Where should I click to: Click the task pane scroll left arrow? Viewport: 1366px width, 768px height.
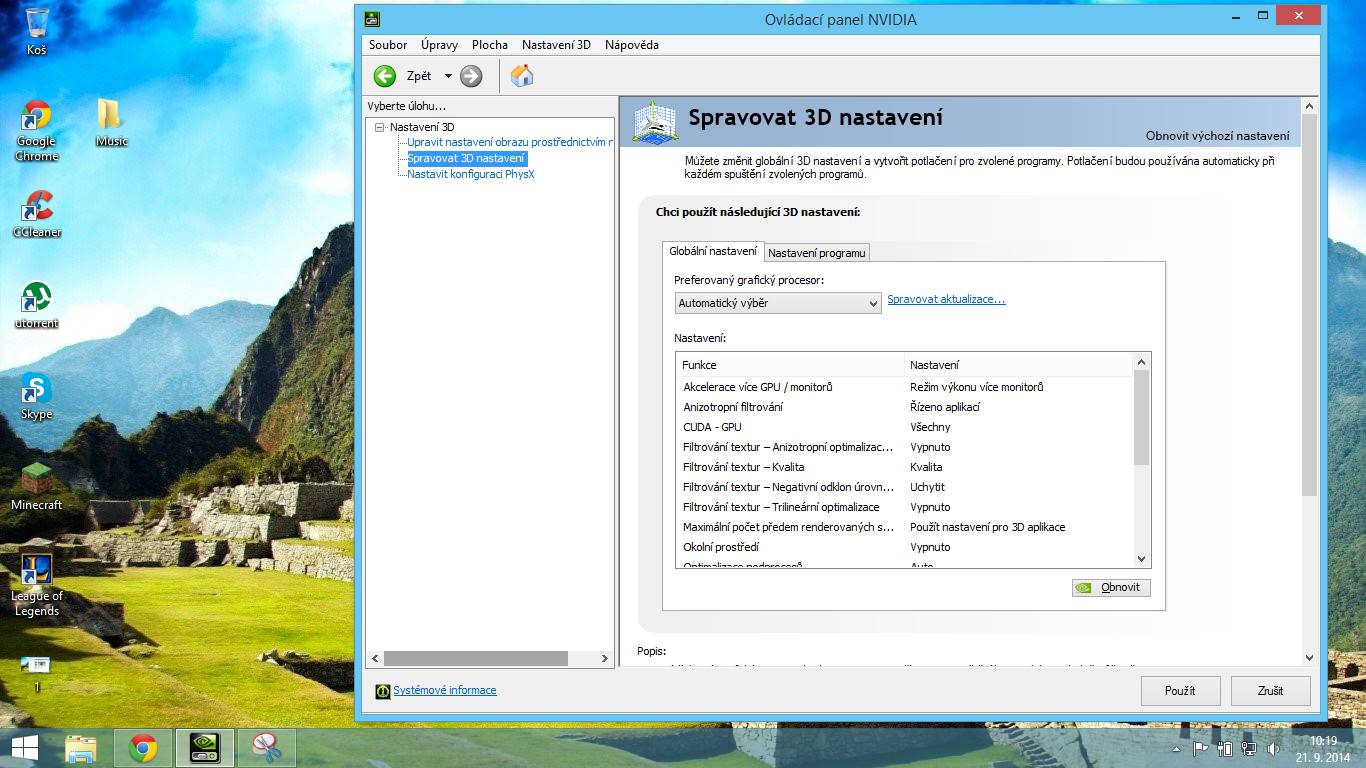point(376,658)
